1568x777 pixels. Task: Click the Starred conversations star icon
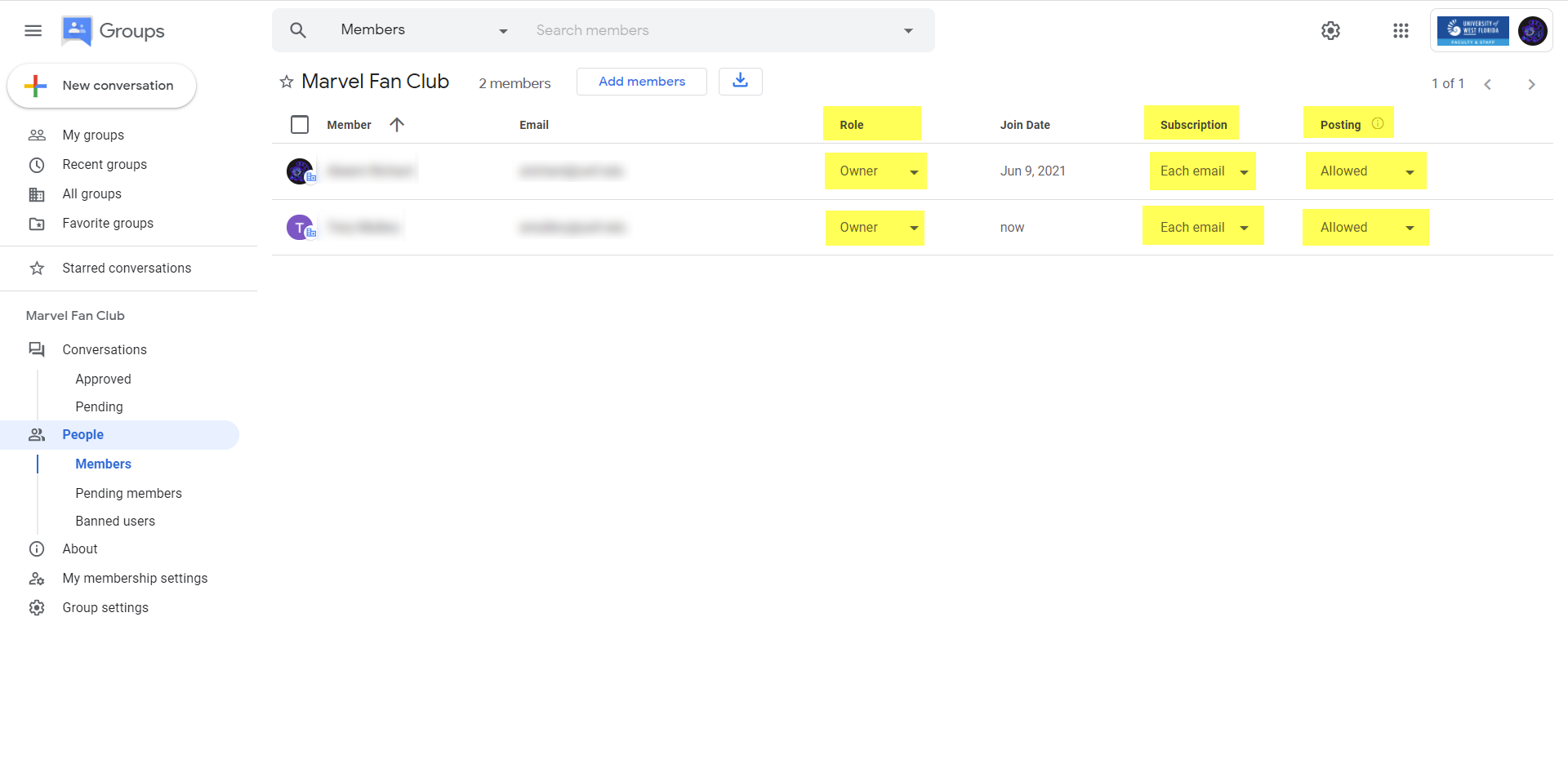point(37,269)
